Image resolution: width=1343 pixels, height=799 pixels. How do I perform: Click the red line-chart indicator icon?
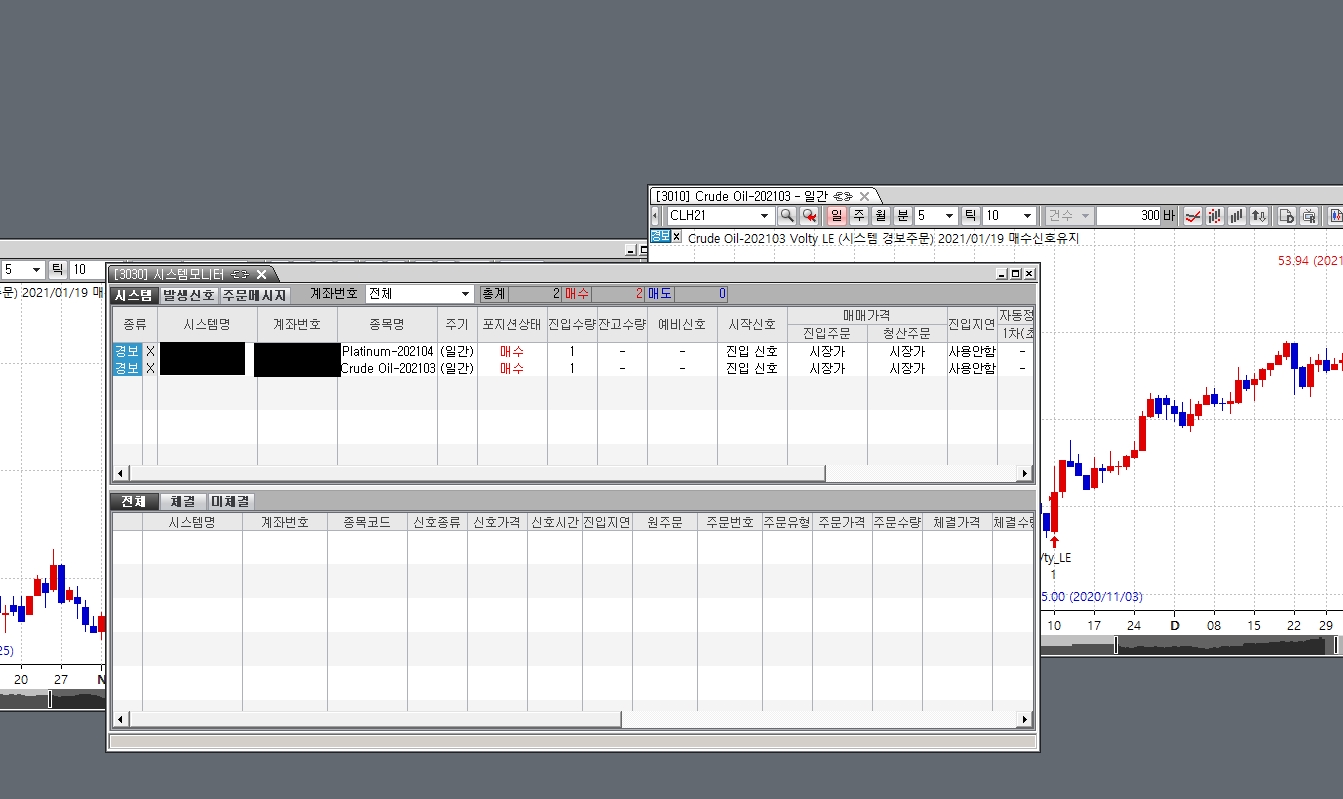(x=1192, y=216)
